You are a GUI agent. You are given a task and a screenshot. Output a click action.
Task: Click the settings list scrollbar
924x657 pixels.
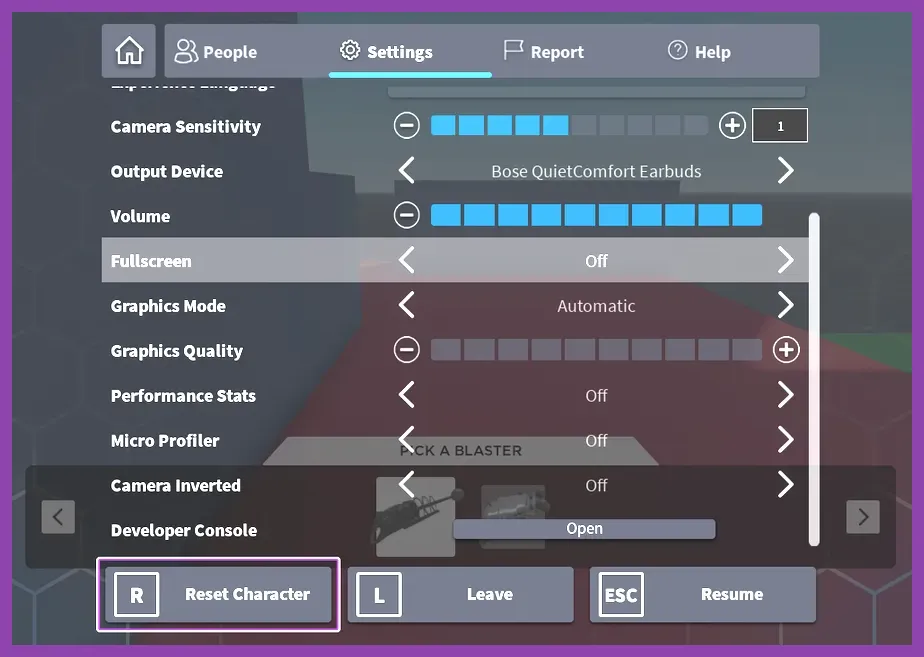[814, 380]
